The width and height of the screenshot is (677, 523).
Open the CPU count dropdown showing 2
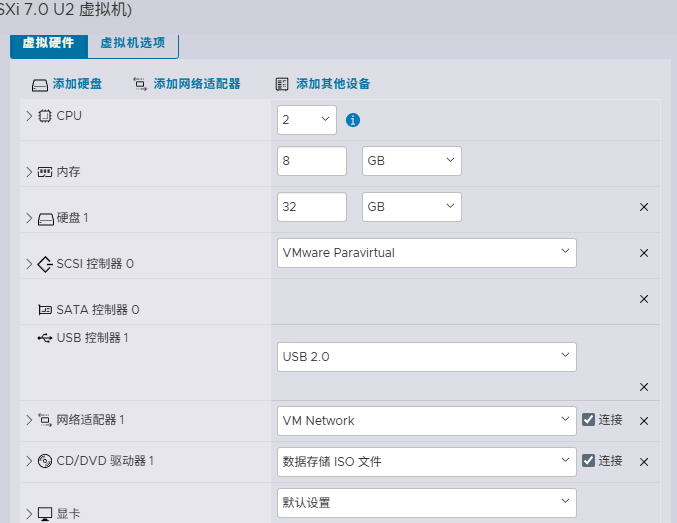[x=307, y=120]
